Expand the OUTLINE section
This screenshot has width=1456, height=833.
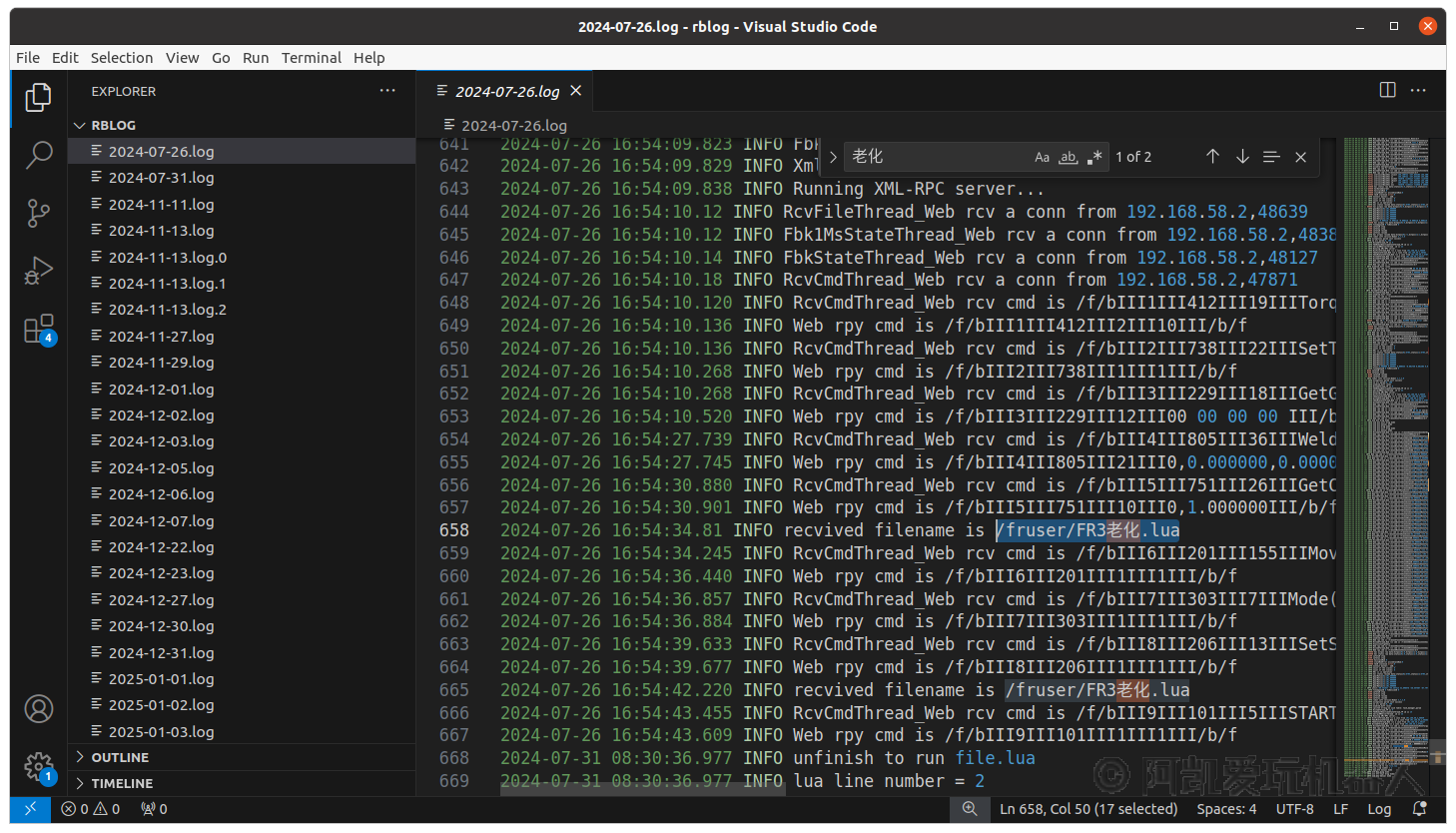(x=120, y=757)
